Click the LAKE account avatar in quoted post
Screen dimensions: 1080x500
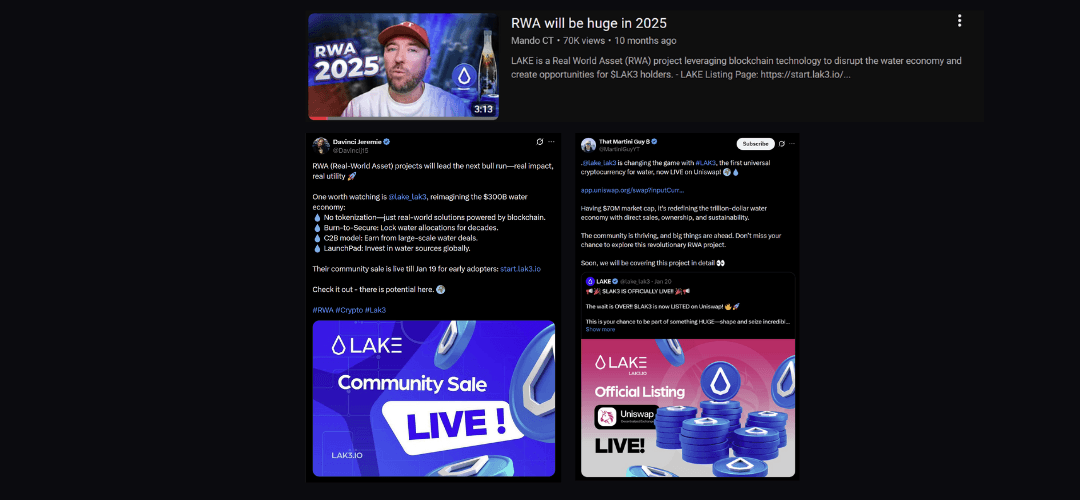coord(590,282)
